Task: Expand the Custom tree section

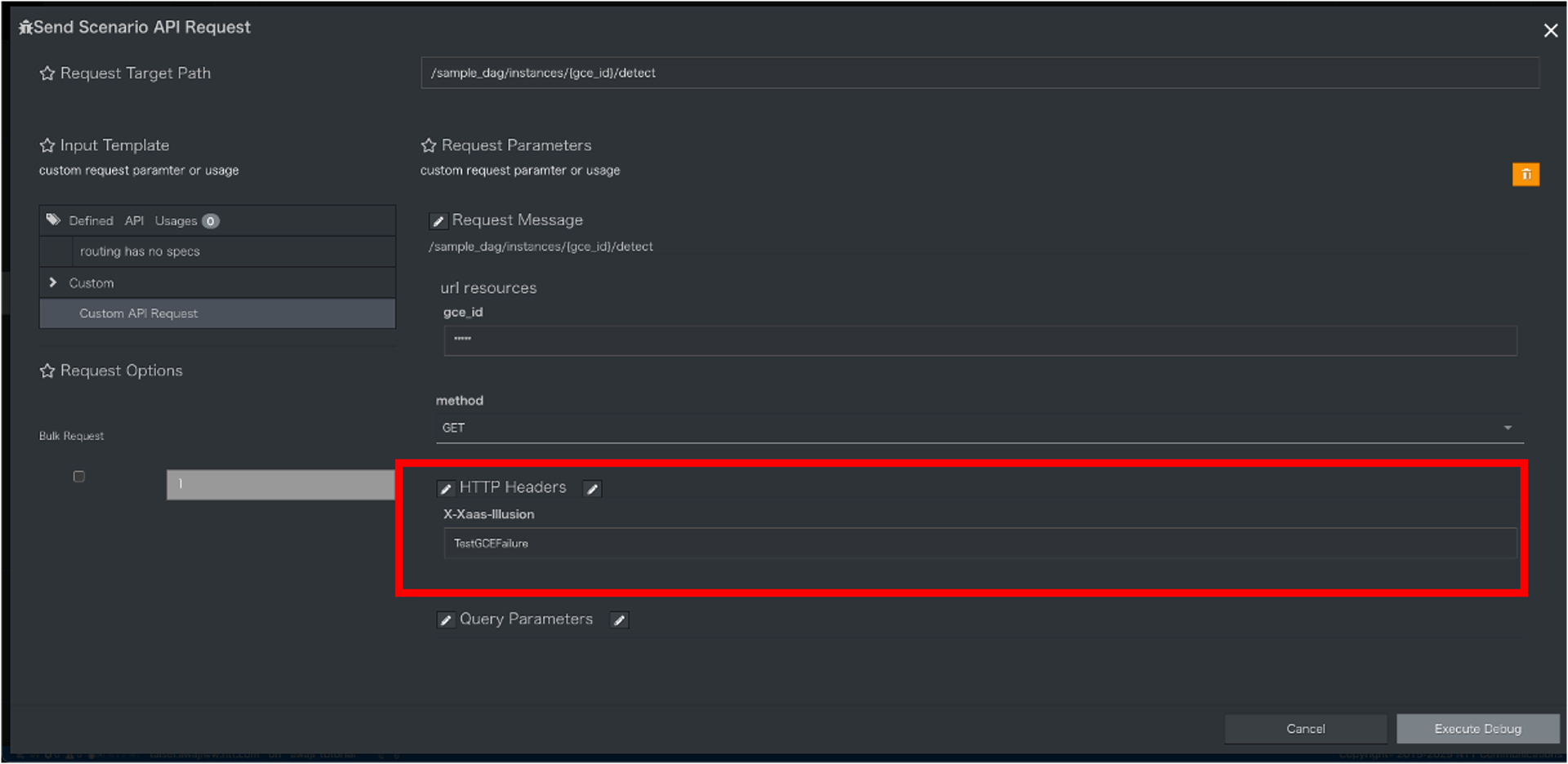Action: click(x=53, y=282)
